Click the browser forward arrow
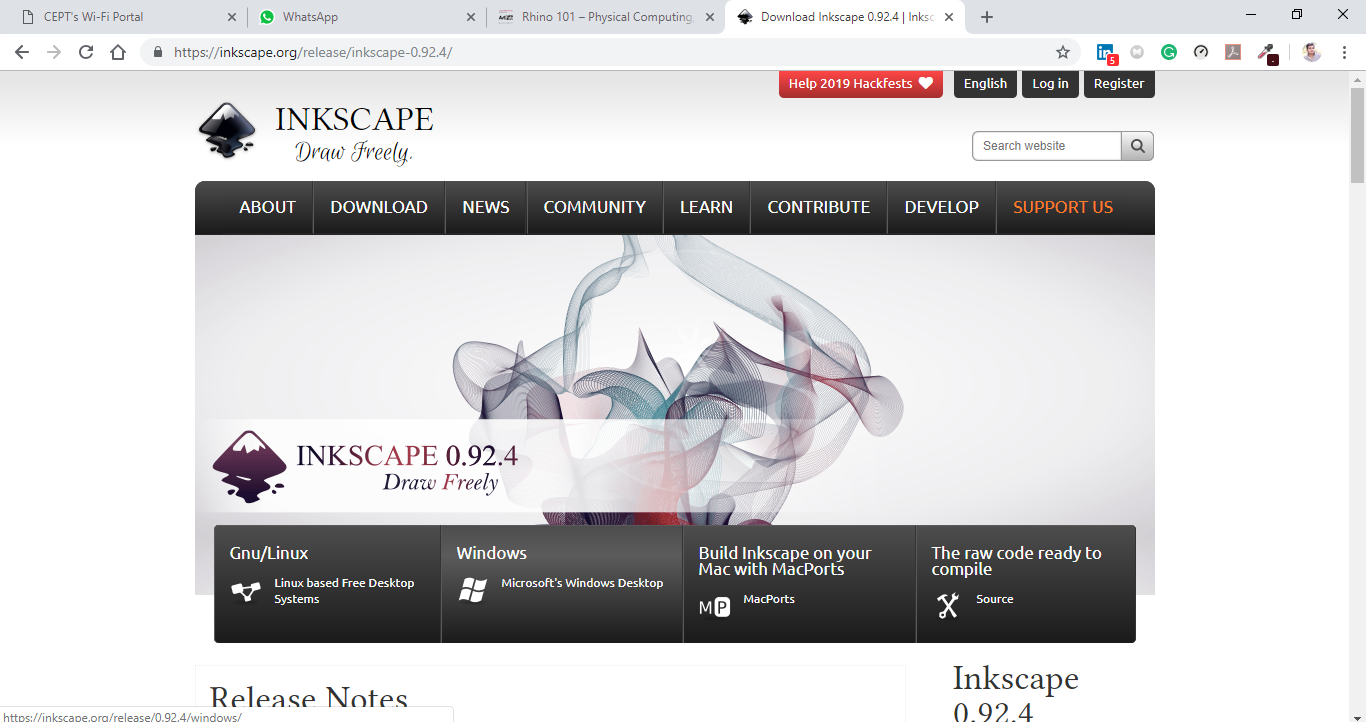 (54, 52)
